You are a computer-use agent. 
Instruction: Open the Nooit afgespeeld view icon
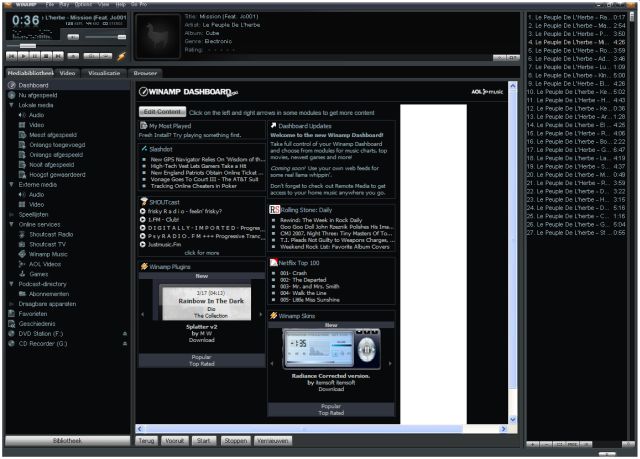(22, 165)
